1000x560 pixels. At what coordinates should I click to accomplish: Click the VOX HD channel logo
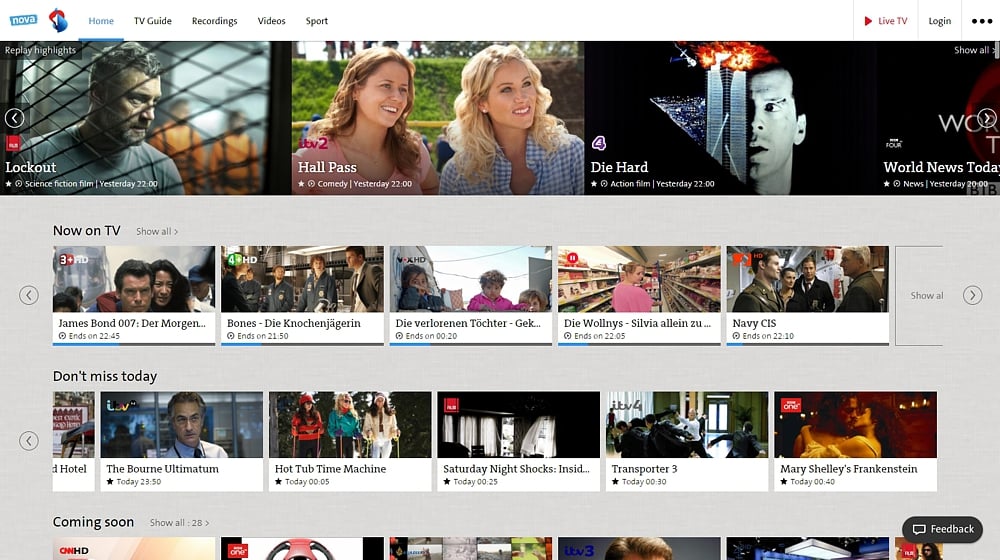(411, 260)
